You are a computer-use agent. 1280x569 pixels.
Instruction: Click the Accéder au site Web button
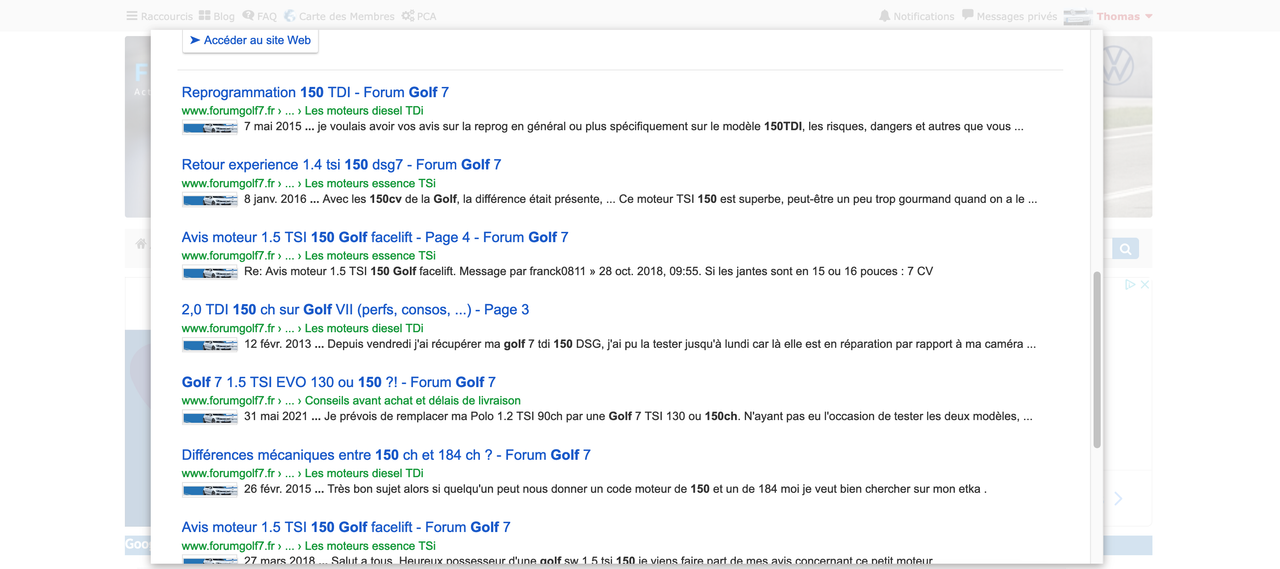(x=250, y=40)
